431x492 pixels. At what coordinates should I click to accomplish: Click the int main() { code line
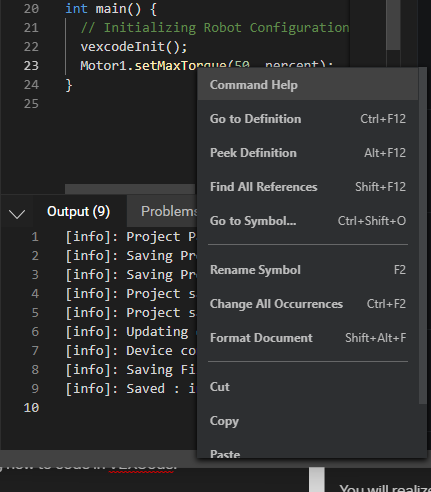(111, 9)
